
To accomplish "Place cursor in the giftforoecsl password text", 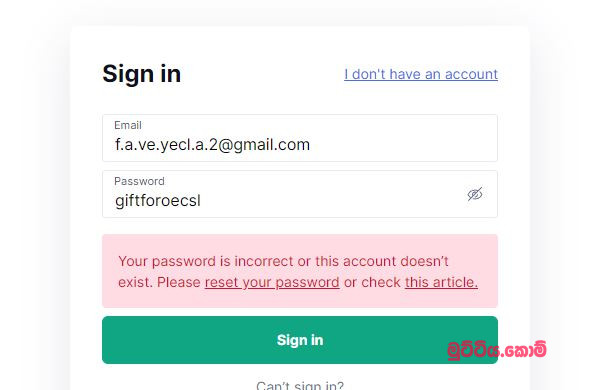I will pyautogui.click(x=158, y=201).
